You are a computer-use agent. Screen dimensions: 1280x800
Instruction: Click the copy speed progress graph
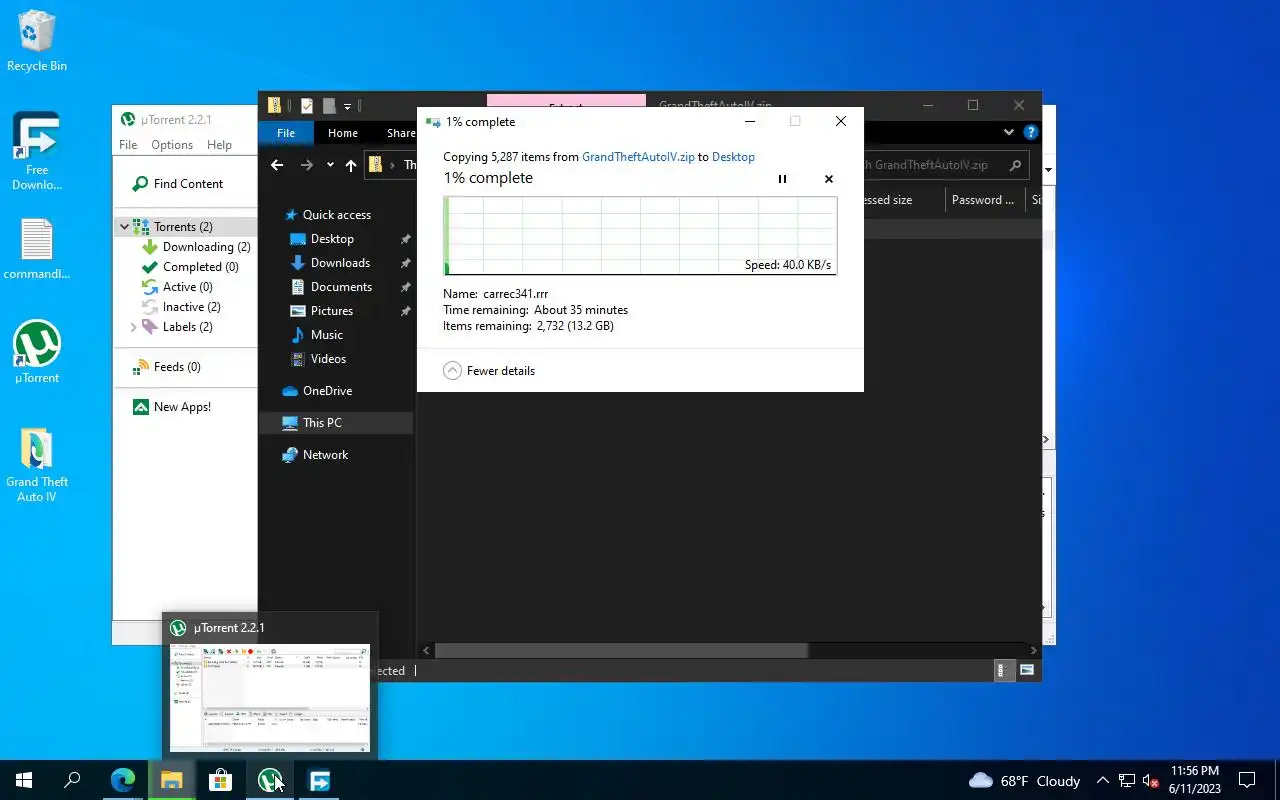point(640,235)
